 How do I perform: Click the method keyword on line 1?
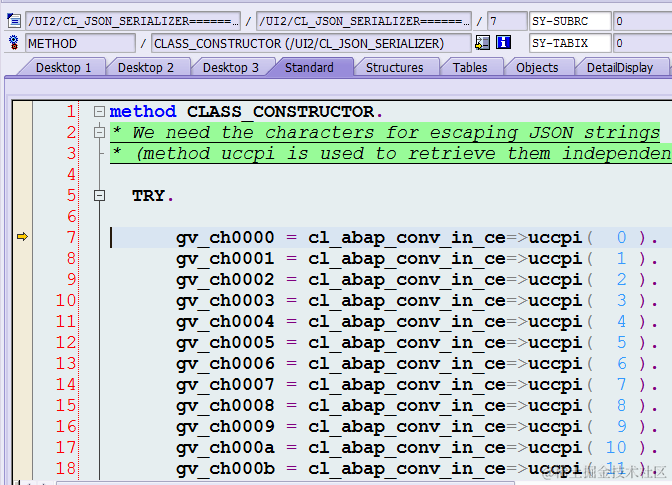(x=143, y=112)
